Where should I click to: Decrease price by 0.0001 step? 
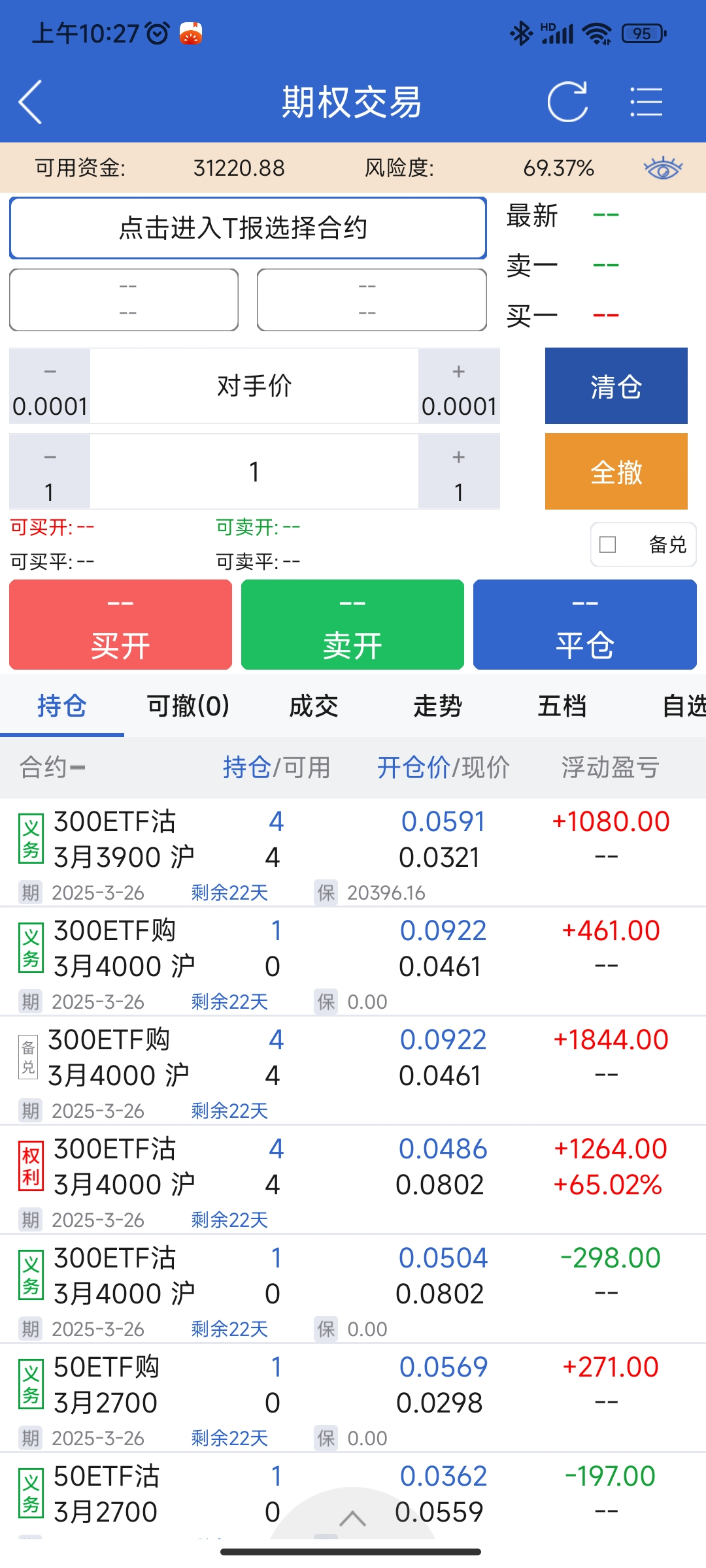(x=50, y=386)
